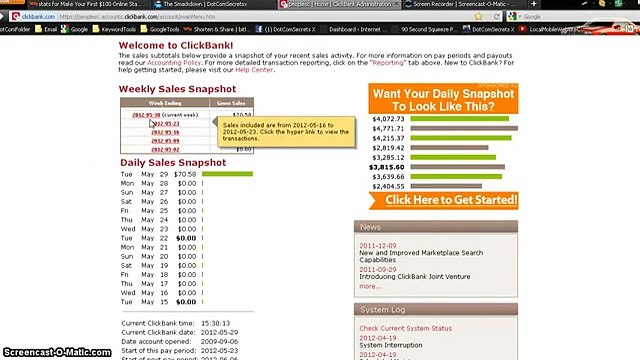Open the Shorten & Share bitly bookmark
640x360 pixels.
216,29
